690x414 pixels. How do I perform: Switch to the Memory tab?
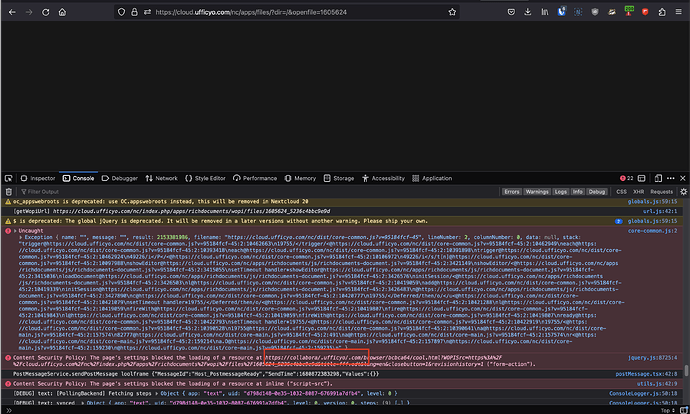(300, 178)
